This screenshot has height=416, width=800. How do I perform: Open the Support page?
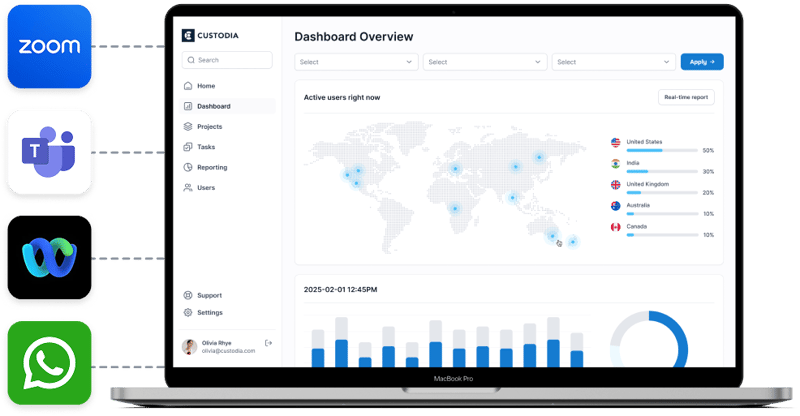click(x=228, y=295)
